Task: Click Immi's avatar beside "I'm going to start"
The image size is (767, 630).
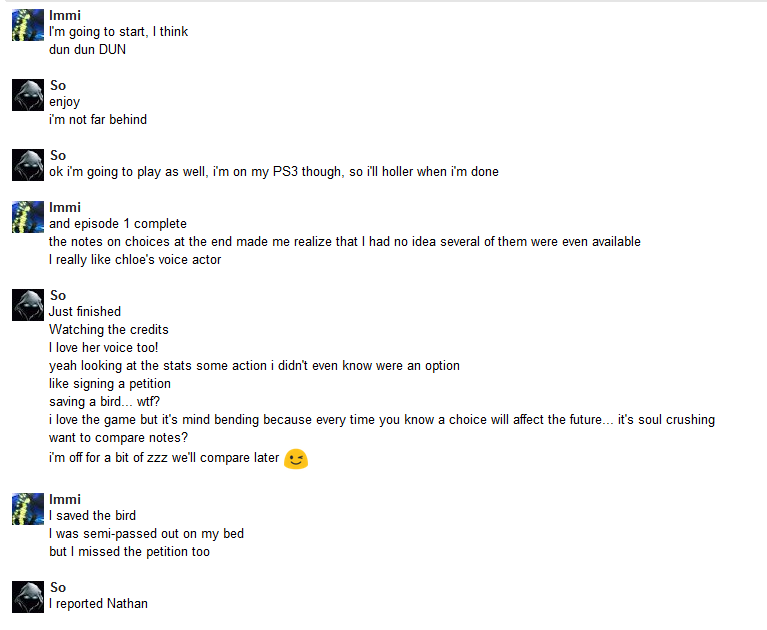Action: point(28,25)
